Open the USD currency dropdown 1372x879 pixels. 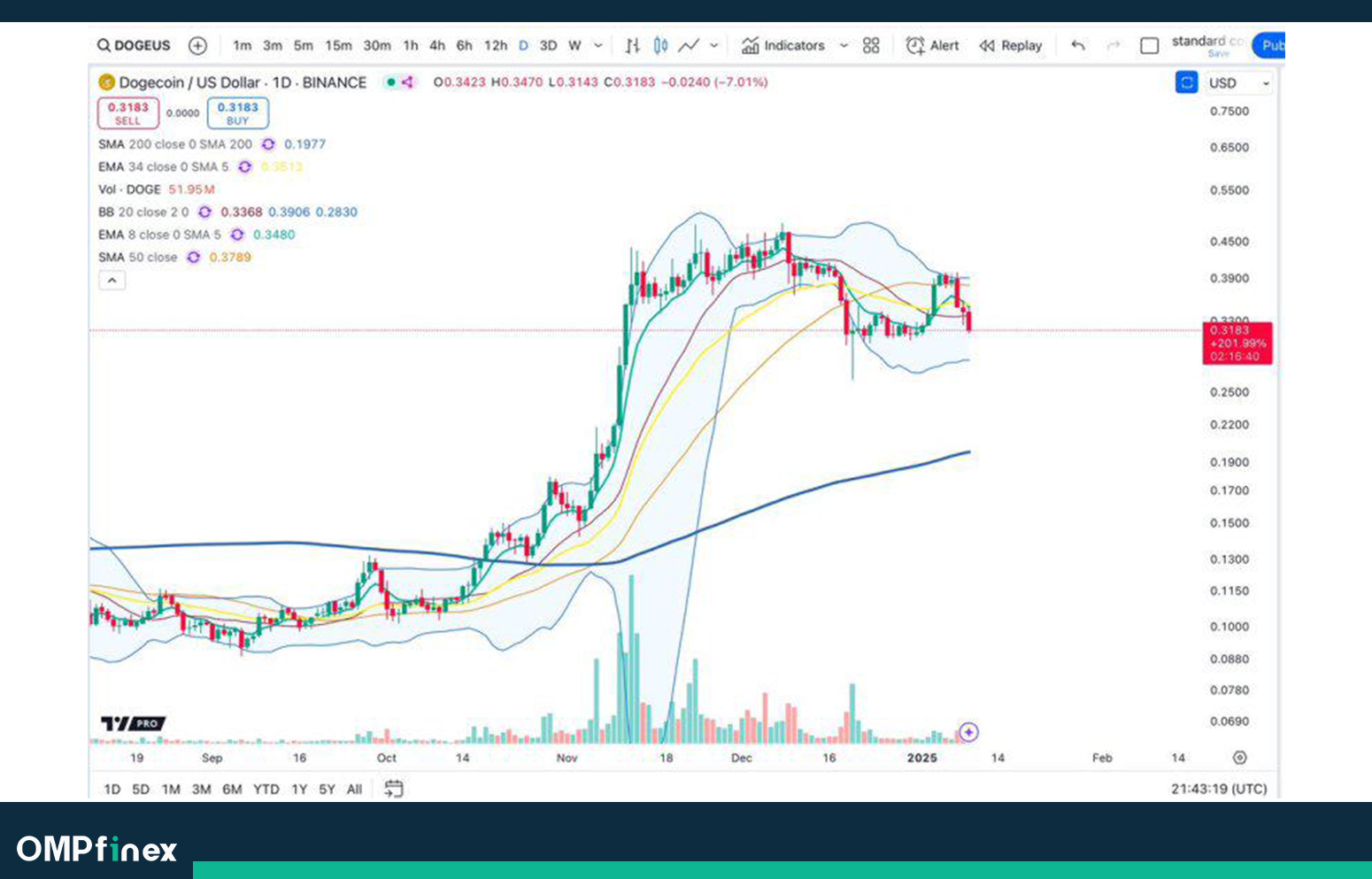tap(1239, 83)
